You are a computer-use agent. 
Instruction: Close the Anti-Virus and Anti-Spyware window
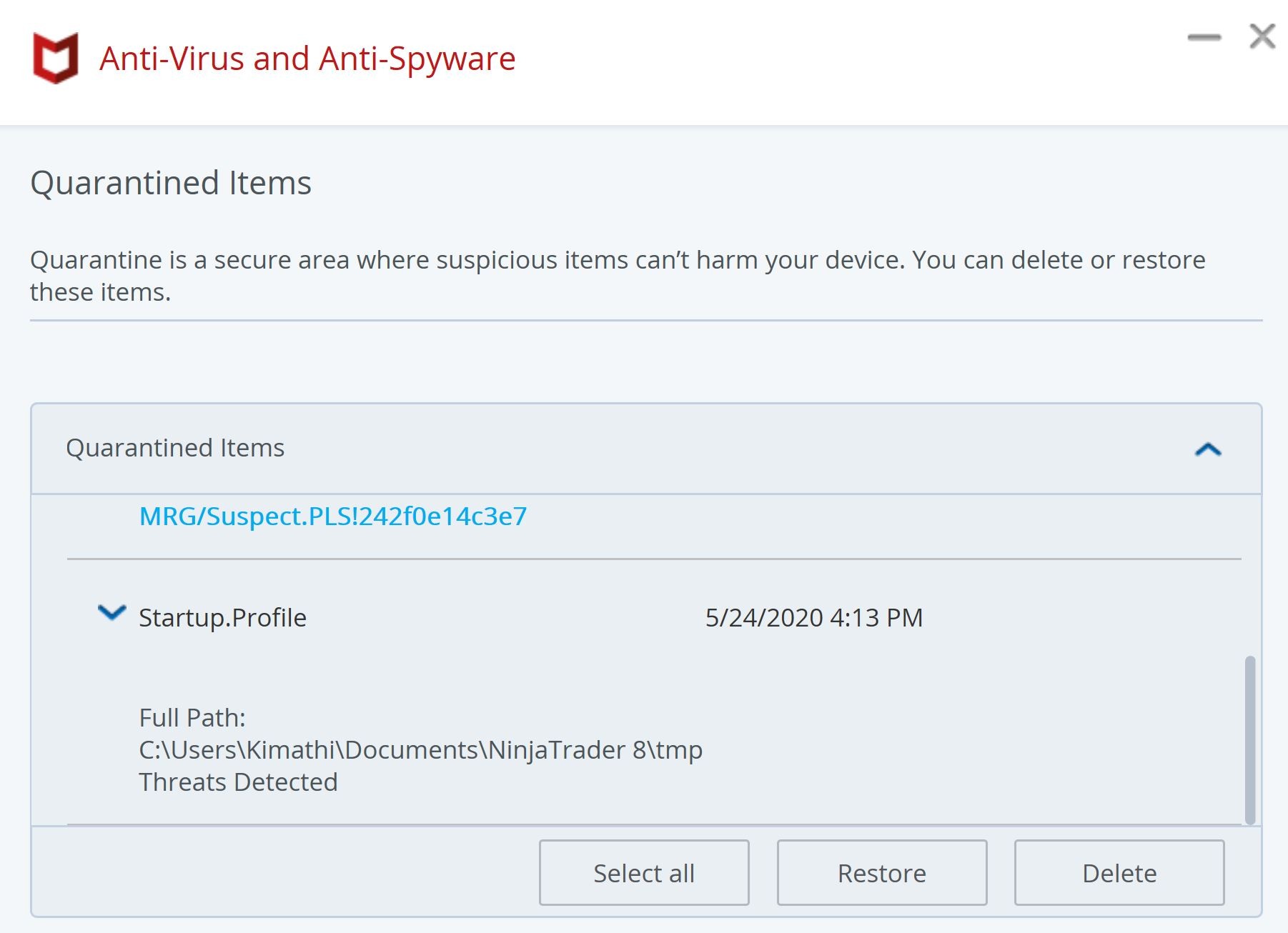pyautogui.click(x=1262, y=36)
